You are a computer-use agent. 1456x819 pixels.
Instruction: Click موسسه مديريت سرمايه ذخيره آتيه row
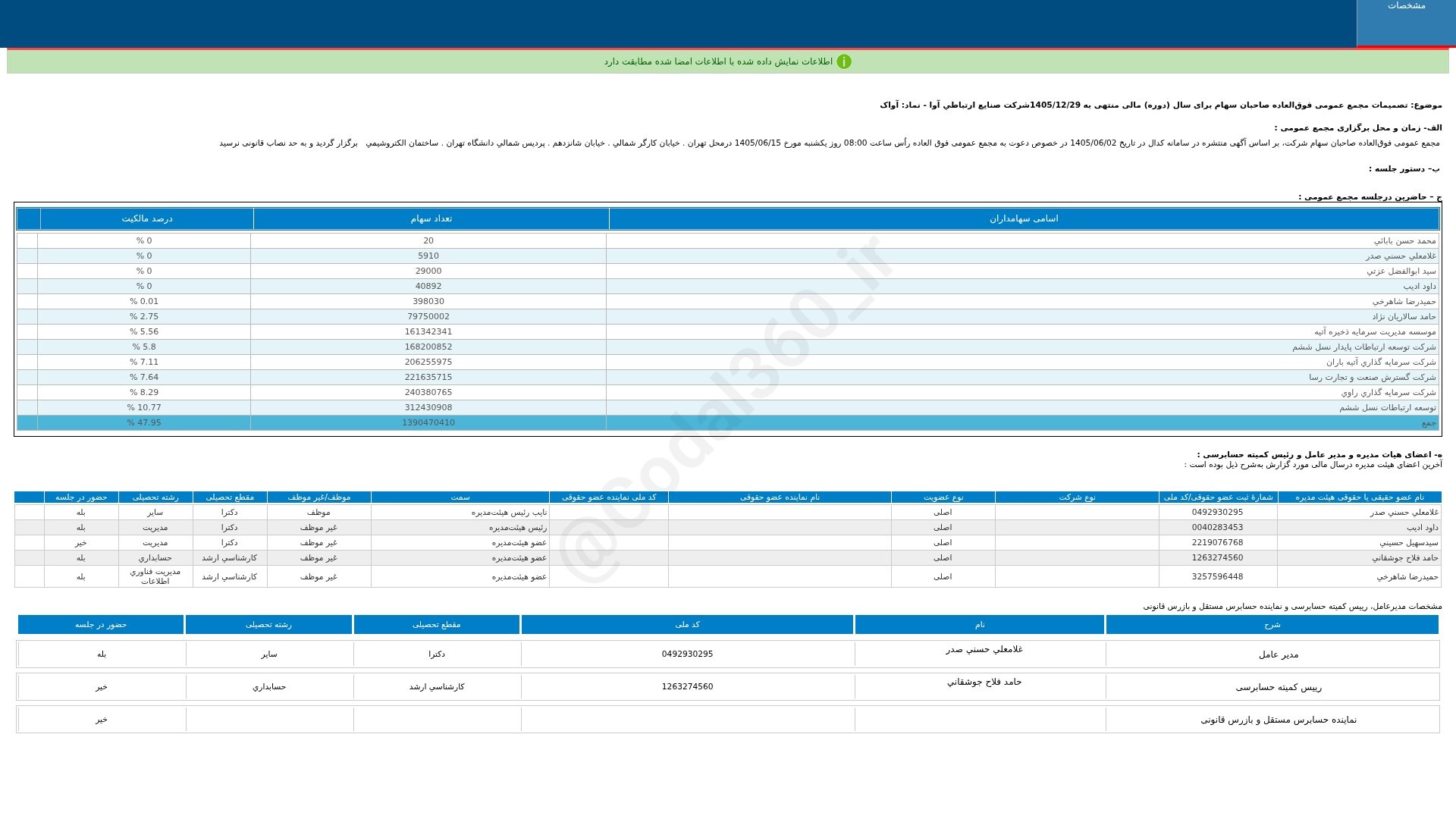point(728,331)
